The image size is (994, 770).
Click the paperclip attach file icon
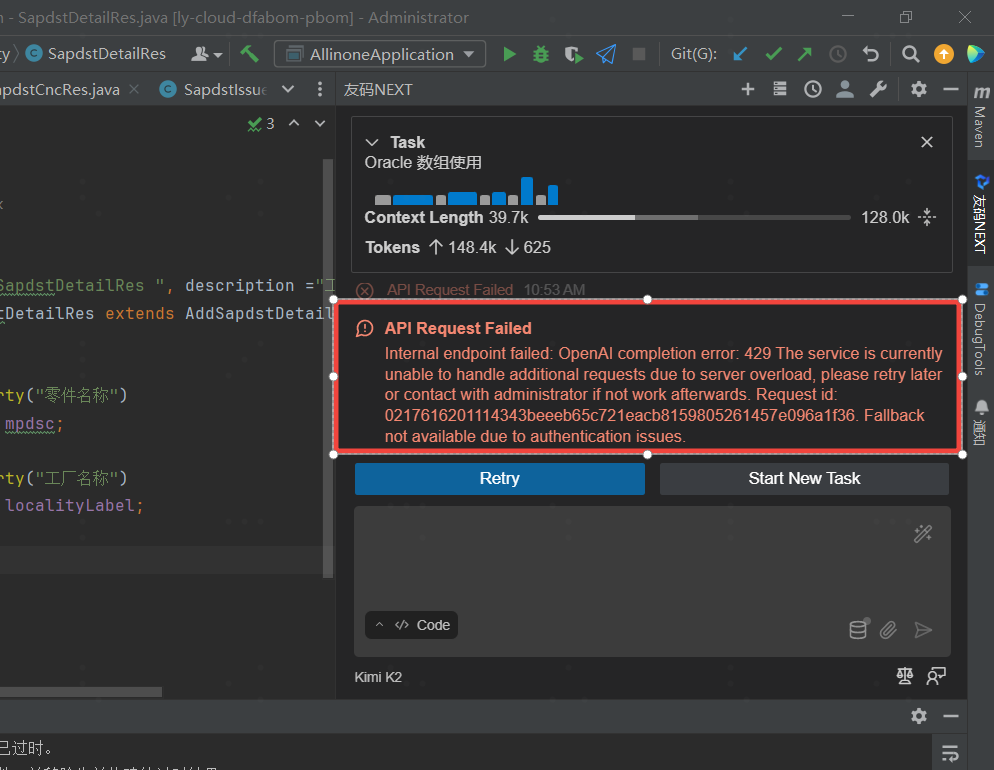pos(888,630)
